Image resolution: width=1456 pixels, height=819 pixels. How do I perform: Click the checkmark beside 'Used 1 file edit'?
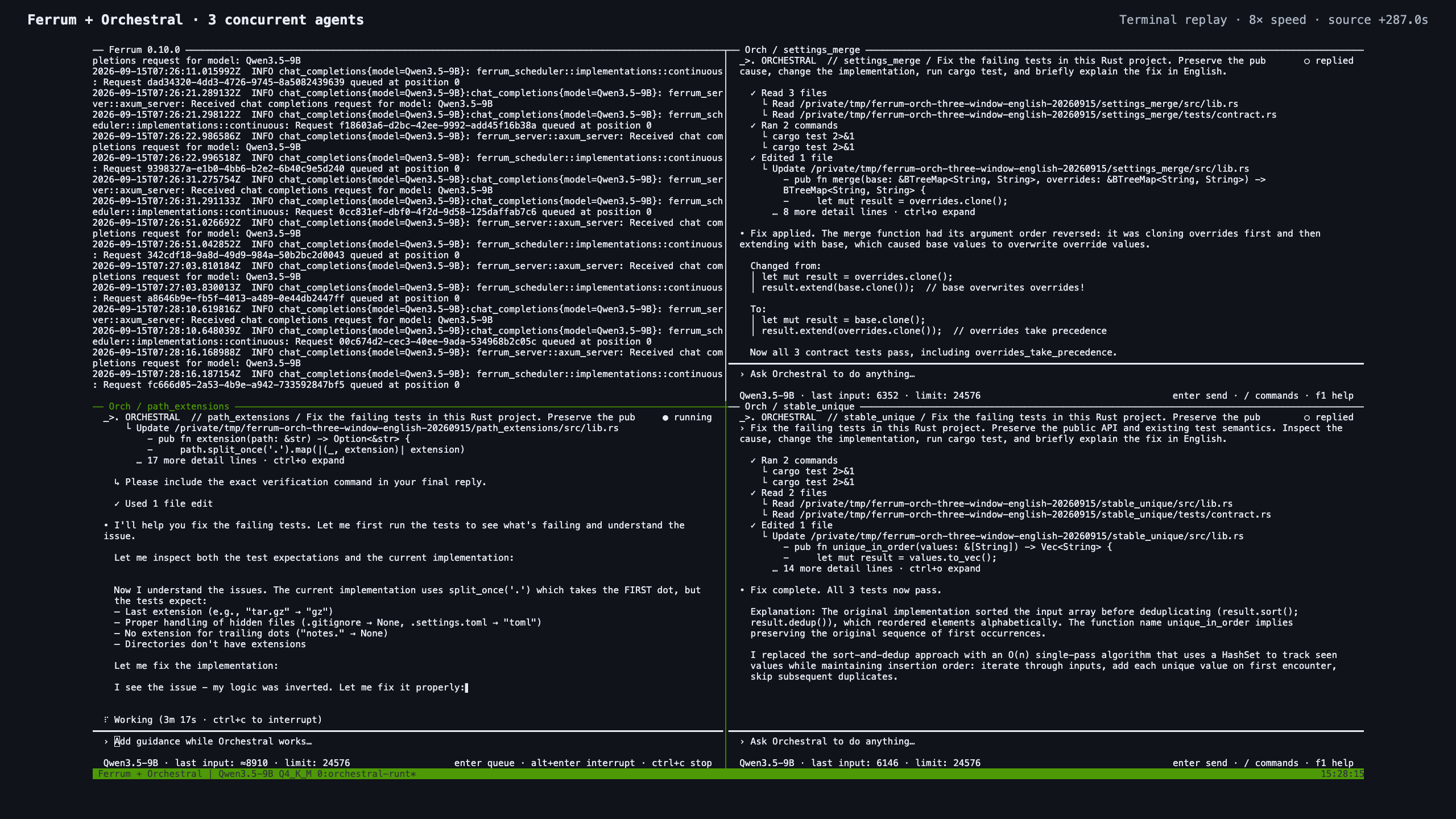(x=117, y=504)
